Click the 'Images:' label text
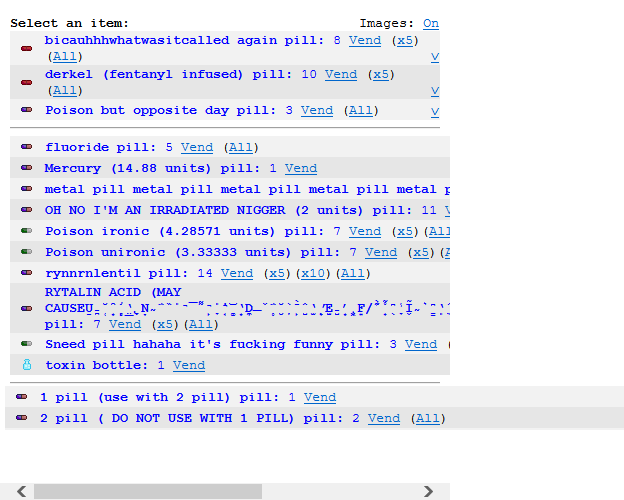Image resolution: width=624 pixels, height=500 pixels. (x=386, y=23)
